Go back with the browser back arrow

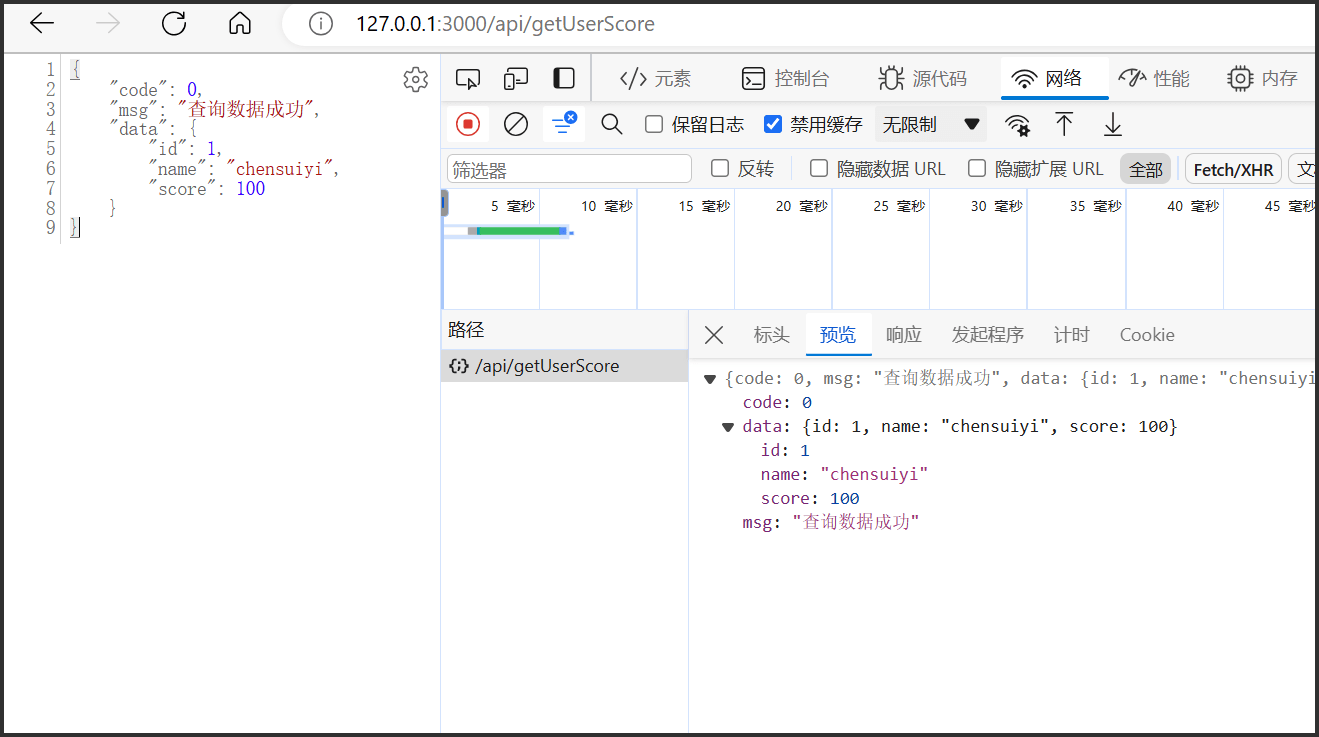pos(42,23)
